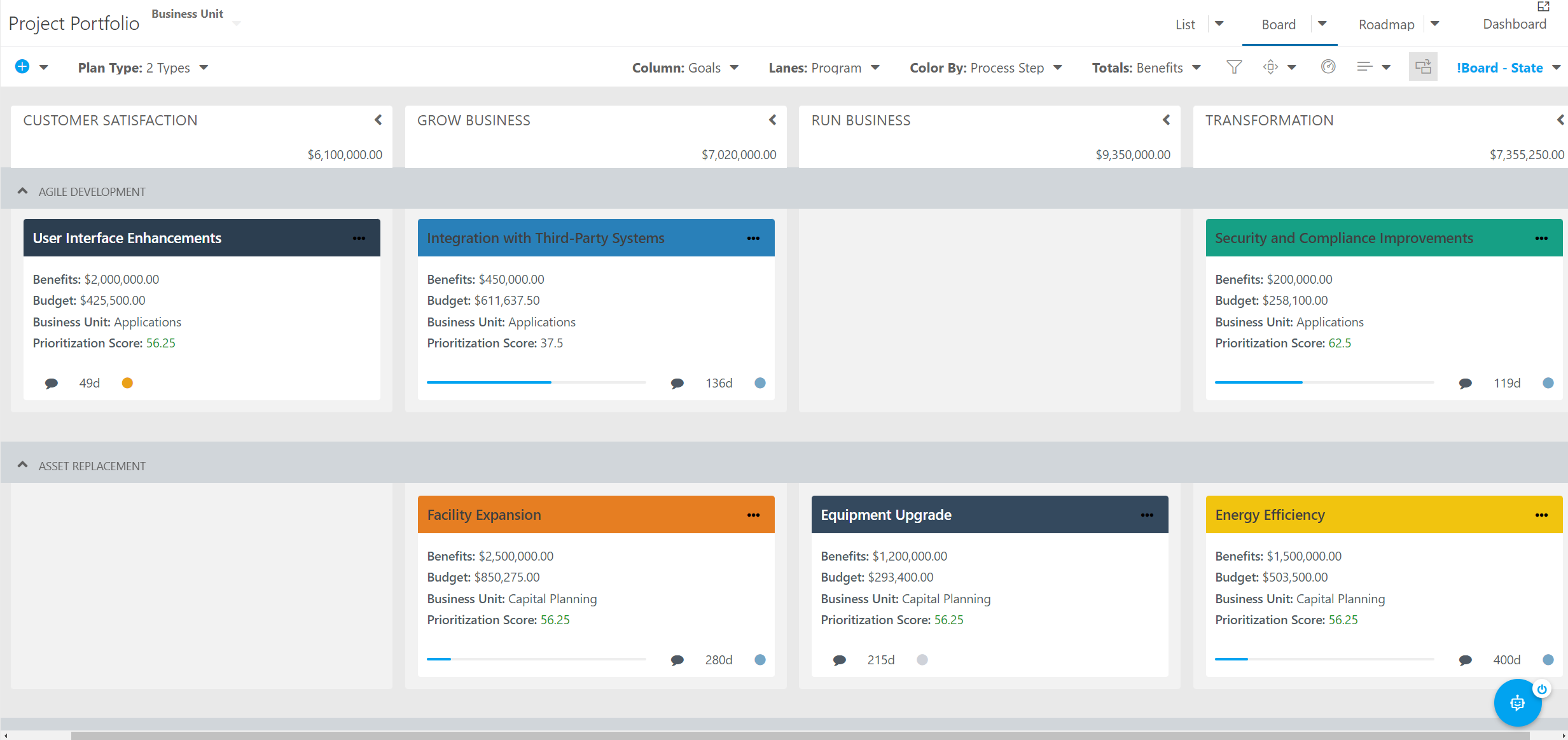Click the power icon on chatbot badge
The height and width of the screenshot is (740, 1568).
pyautogui.click(x=1542, y=689)
